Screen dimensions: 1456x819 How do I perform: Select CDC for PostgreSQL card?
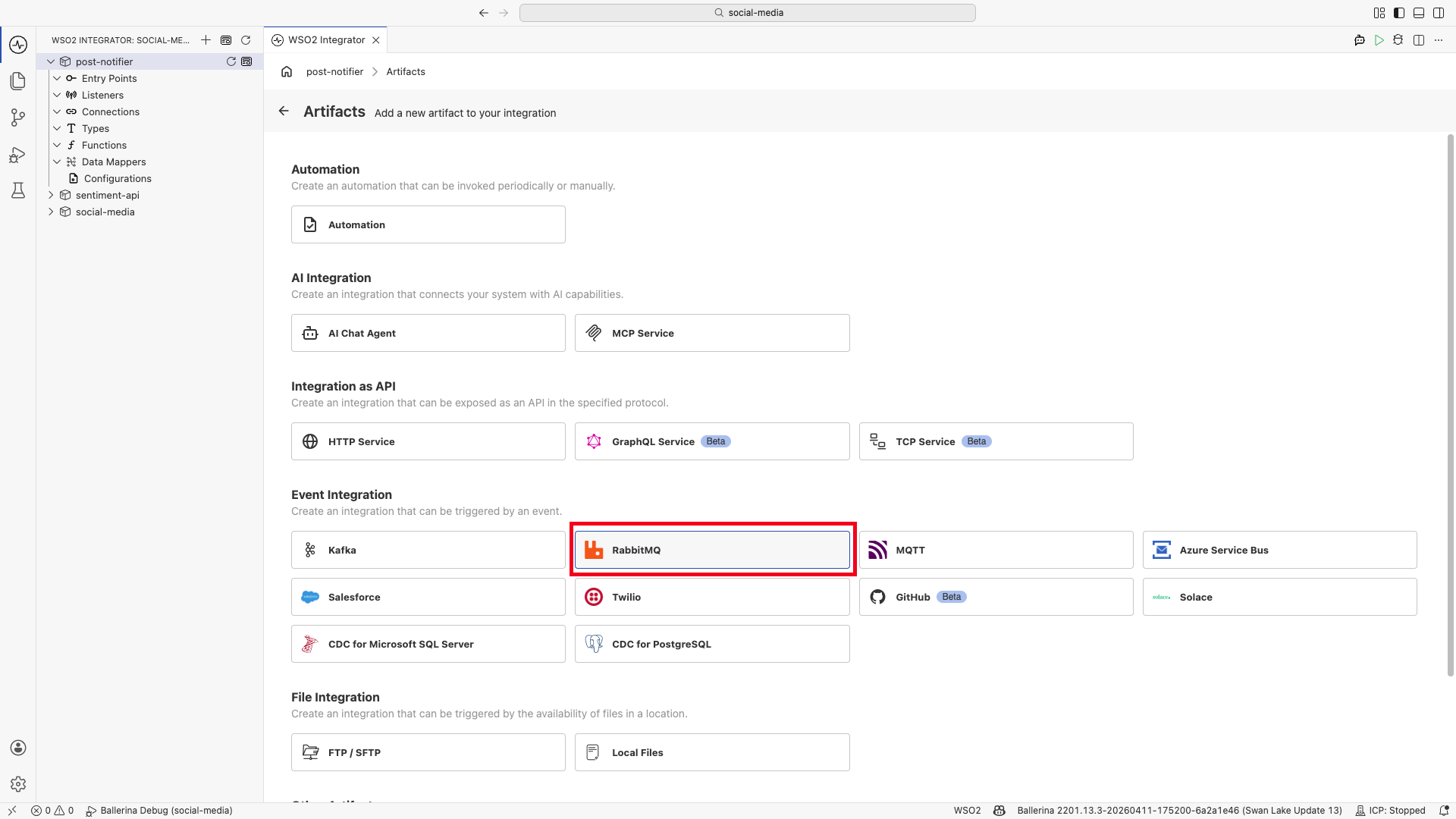pos(712,644)
